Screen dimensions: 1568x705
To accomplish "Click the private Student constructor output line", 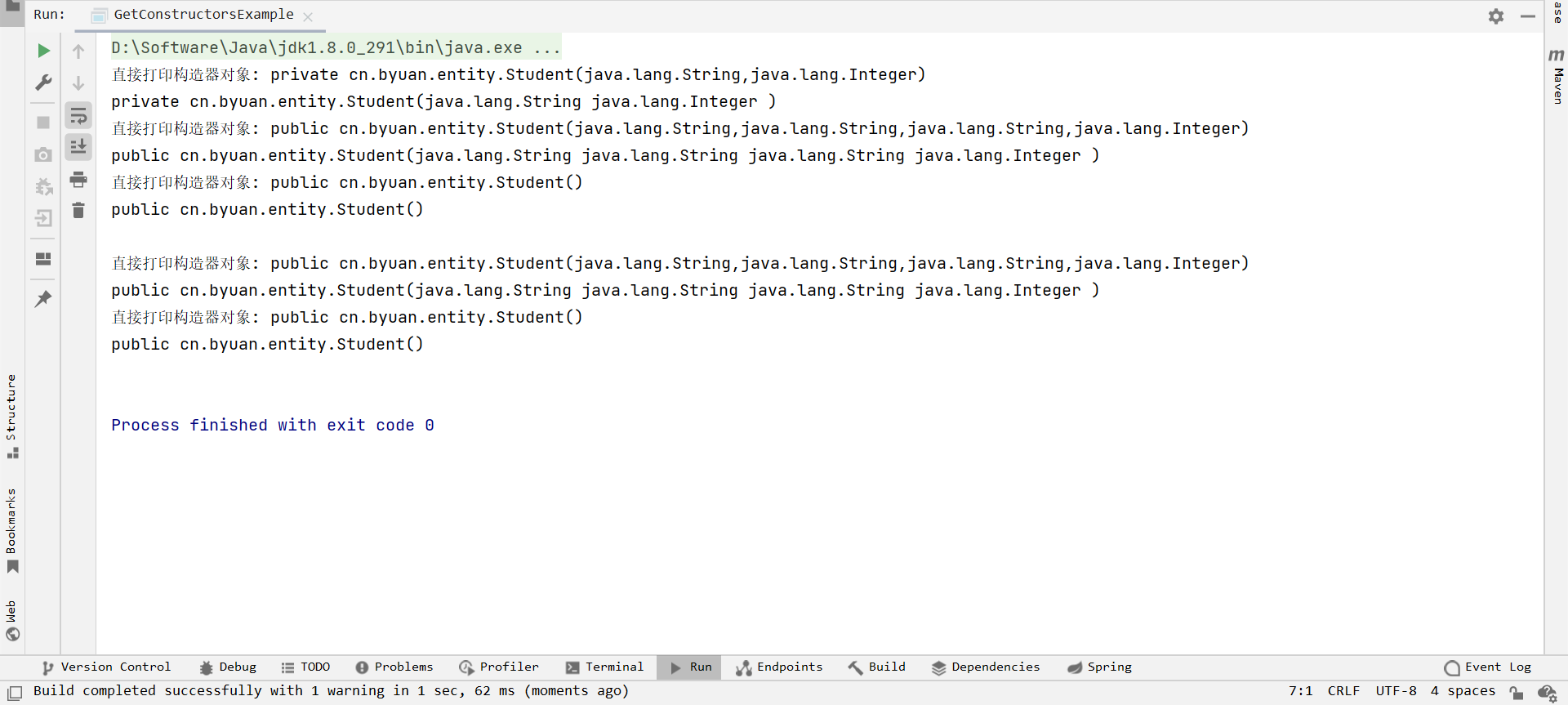I will (443, 101).
